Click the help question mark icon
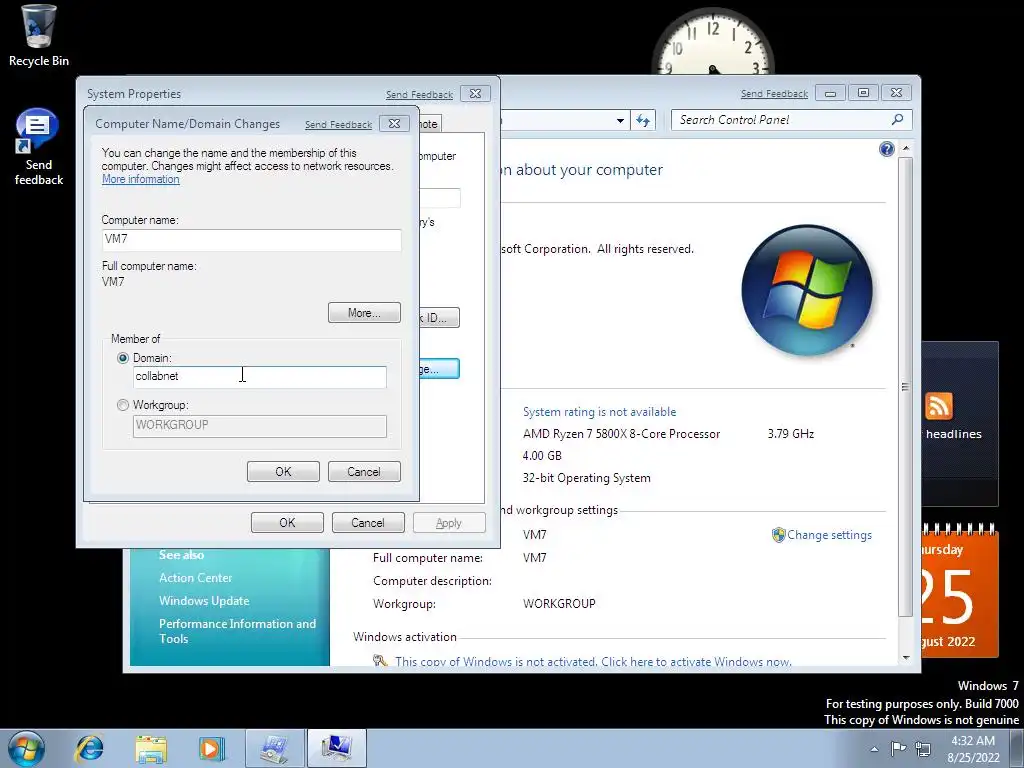 [886, 150]
